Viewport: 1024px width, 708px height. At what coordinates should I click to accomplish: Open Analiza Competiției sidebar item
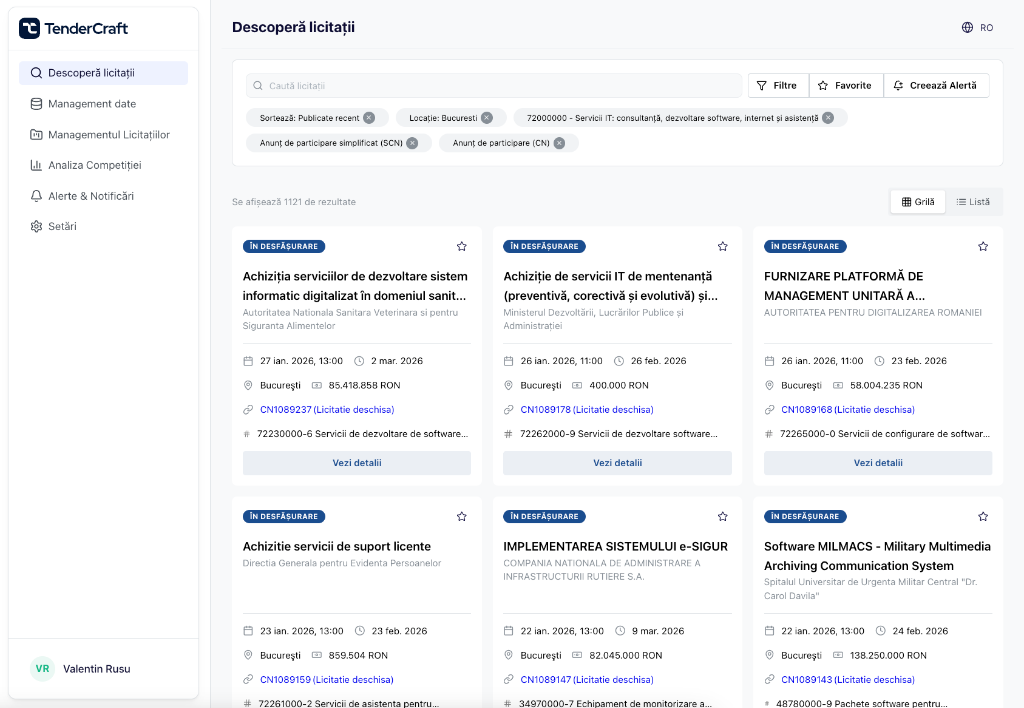tap(94, 165)
